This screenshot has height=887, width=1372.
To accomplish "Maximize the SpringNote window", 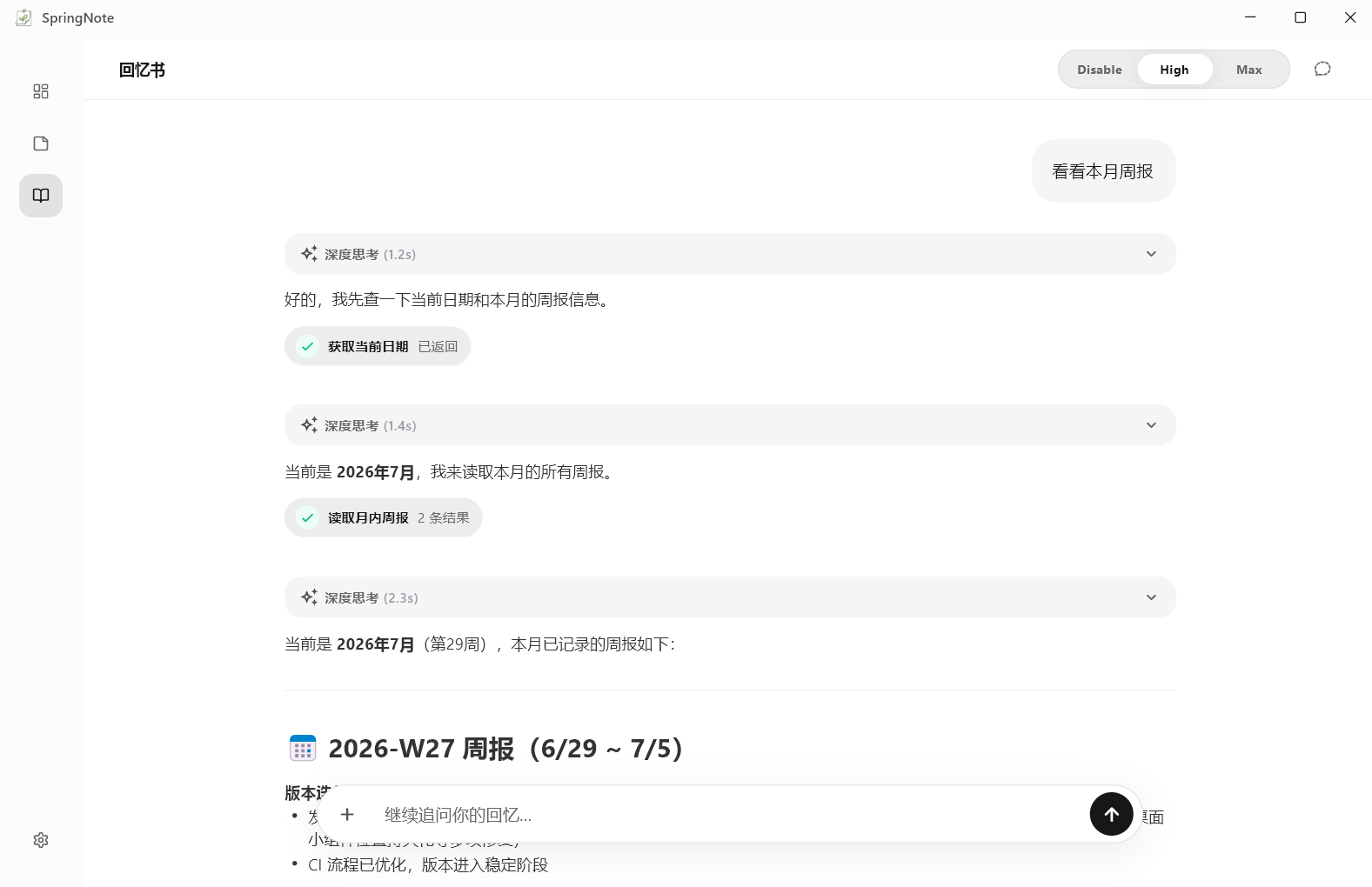I will (x=1301, y=17).
